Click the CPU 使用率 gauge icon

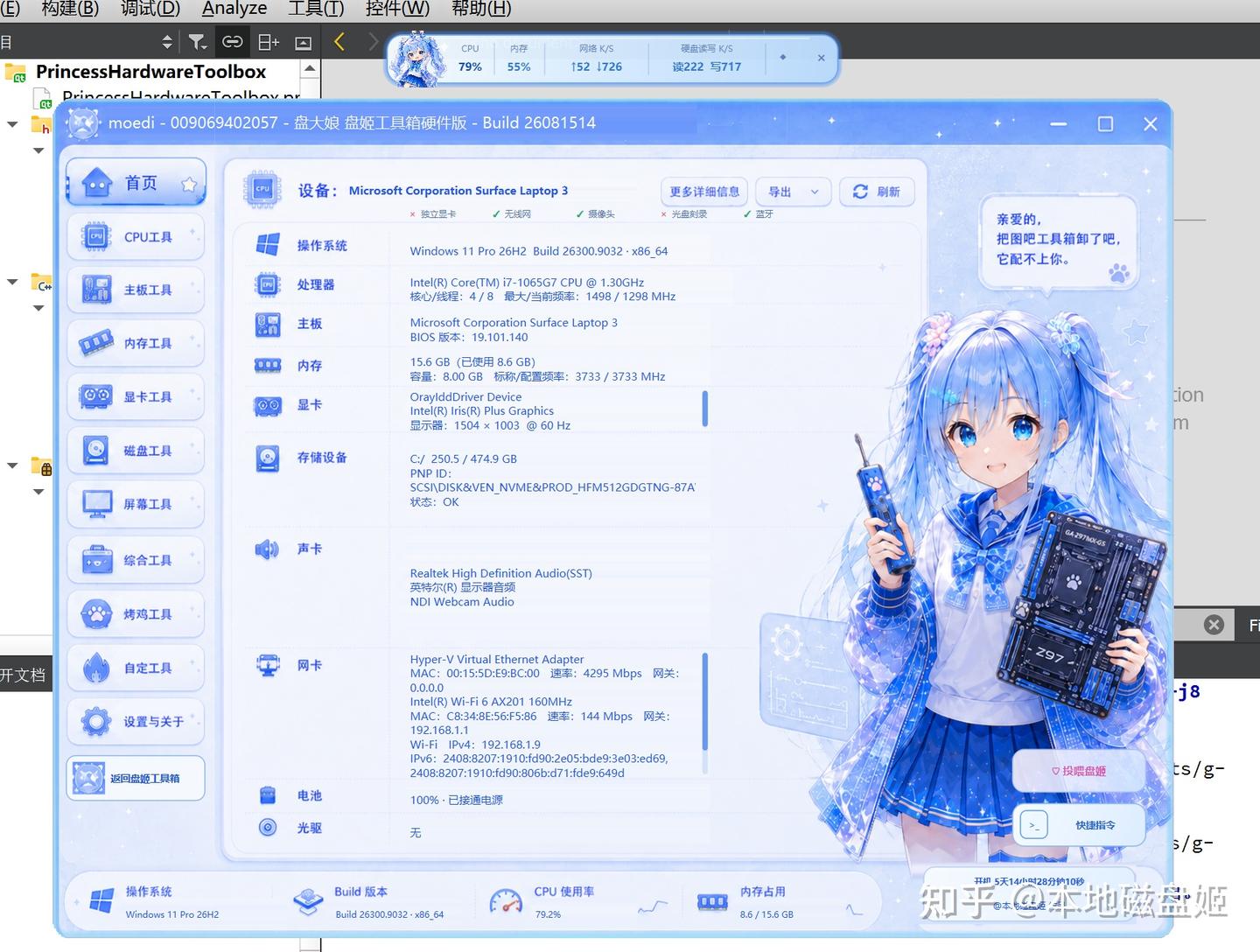coord(506,901)
